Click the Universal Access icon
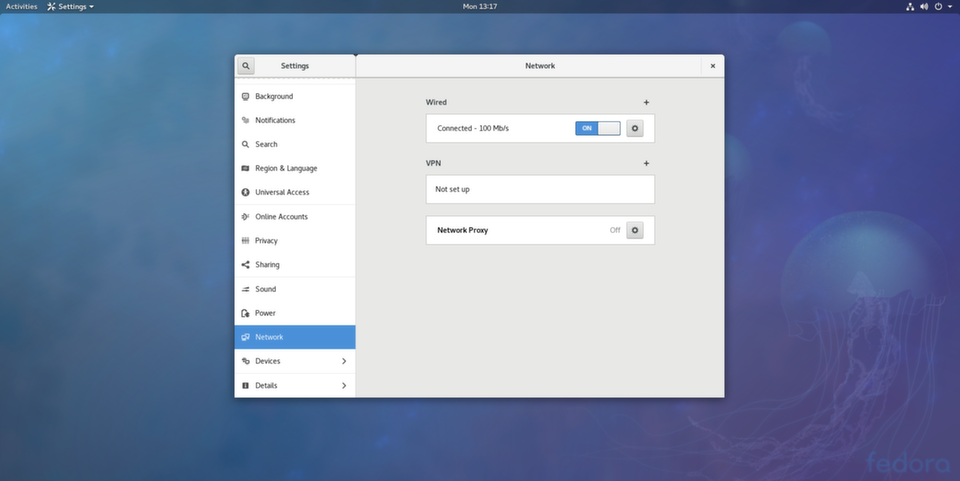Screen dimensions: 960x481 246,192
